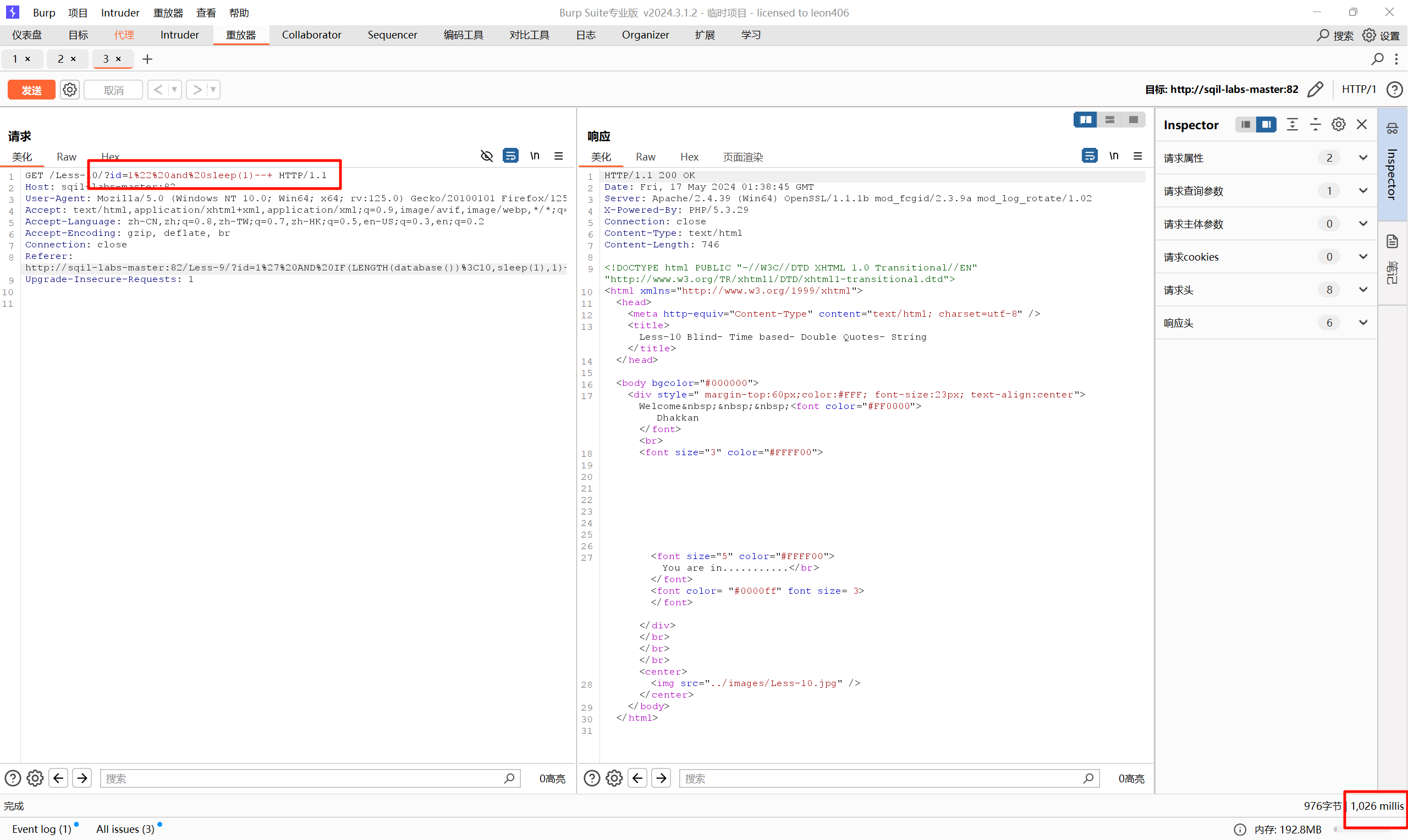1408x840 pixels.
Task: Close Repeater tab 3
Action: pyautogui.click(x=118, y=59)
